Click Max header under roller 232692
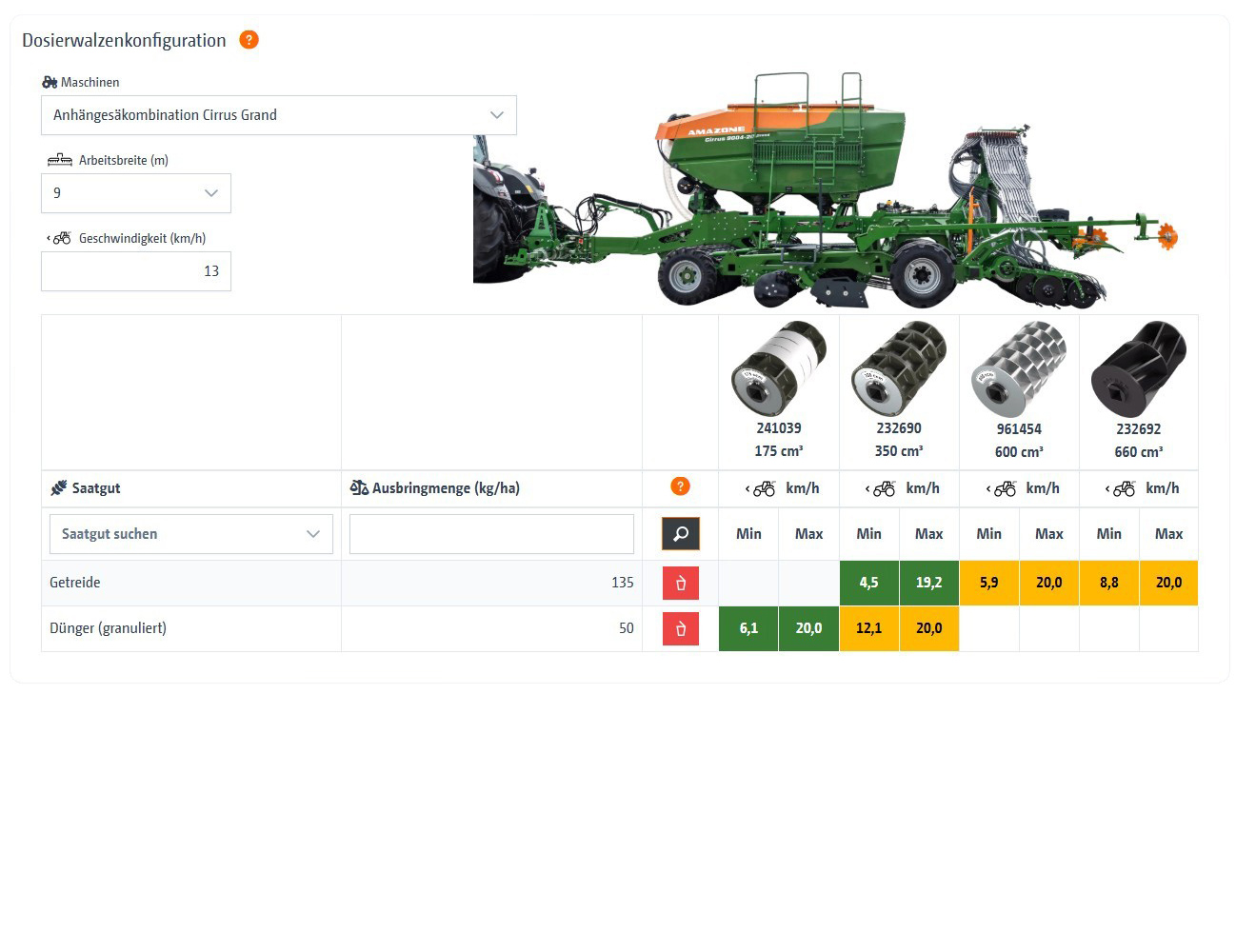Viewport: 1236px width, 952px height. [x=1169, y=534]
